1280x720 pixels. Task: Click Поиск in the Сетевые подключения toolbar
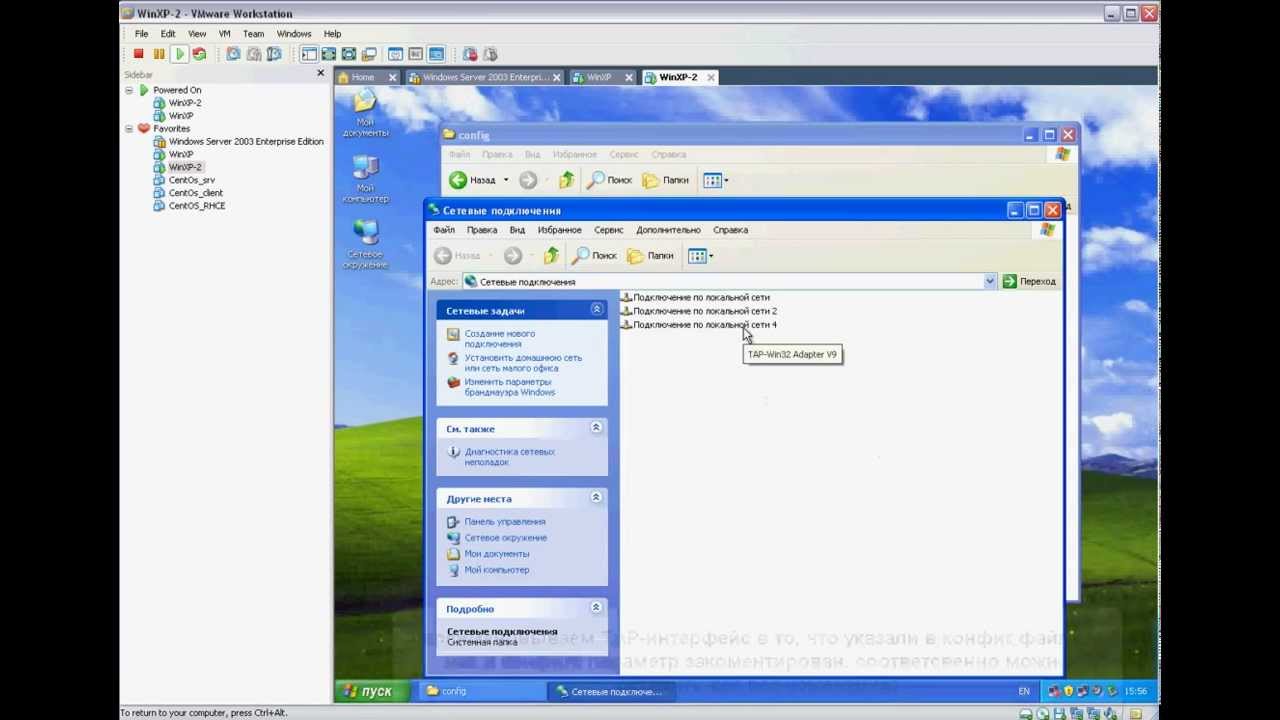(594, 256)
